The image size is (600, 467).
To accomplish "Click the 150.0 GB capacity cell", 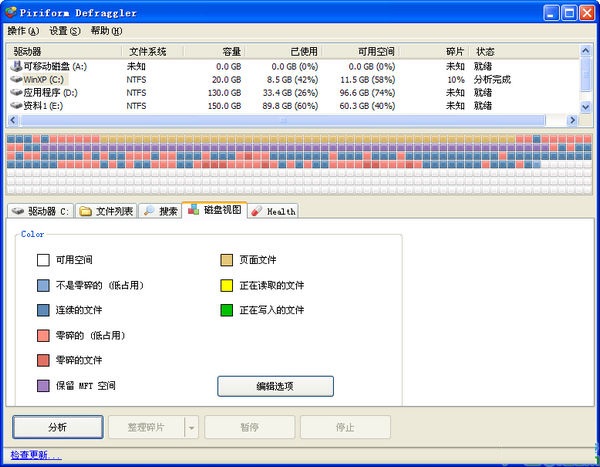I will click(x=225, y=105).
